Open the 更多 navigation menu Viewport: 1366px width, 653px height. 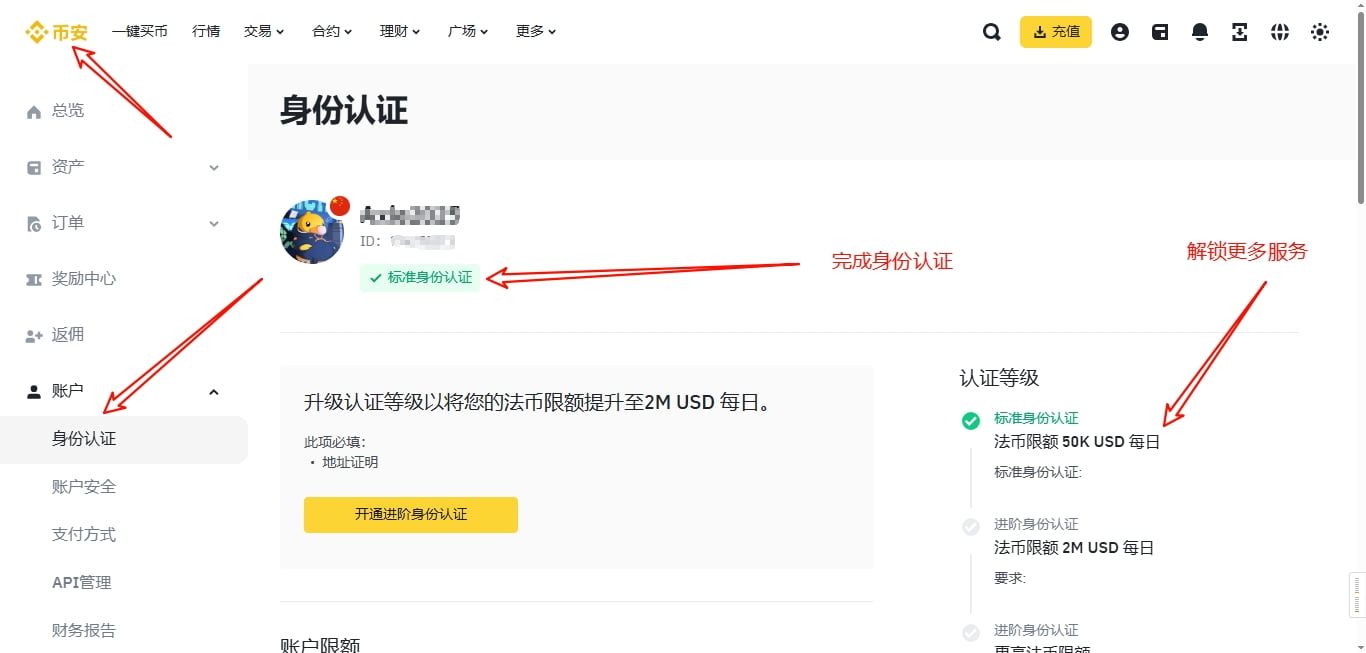coord(535,31)
